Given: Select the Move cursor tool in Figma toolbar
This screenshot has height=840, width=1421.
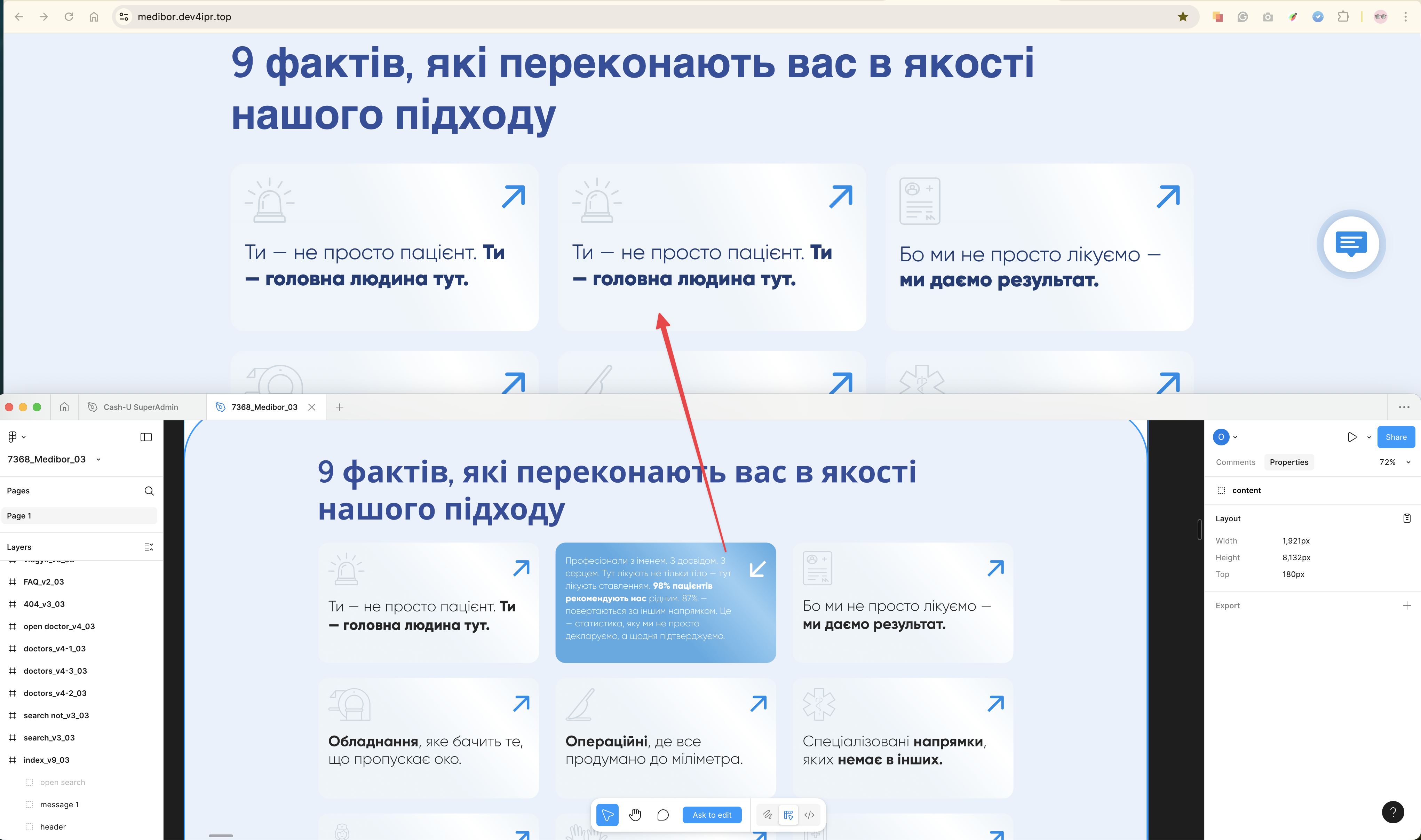Looking at the screenshot, I should [607, 815].
